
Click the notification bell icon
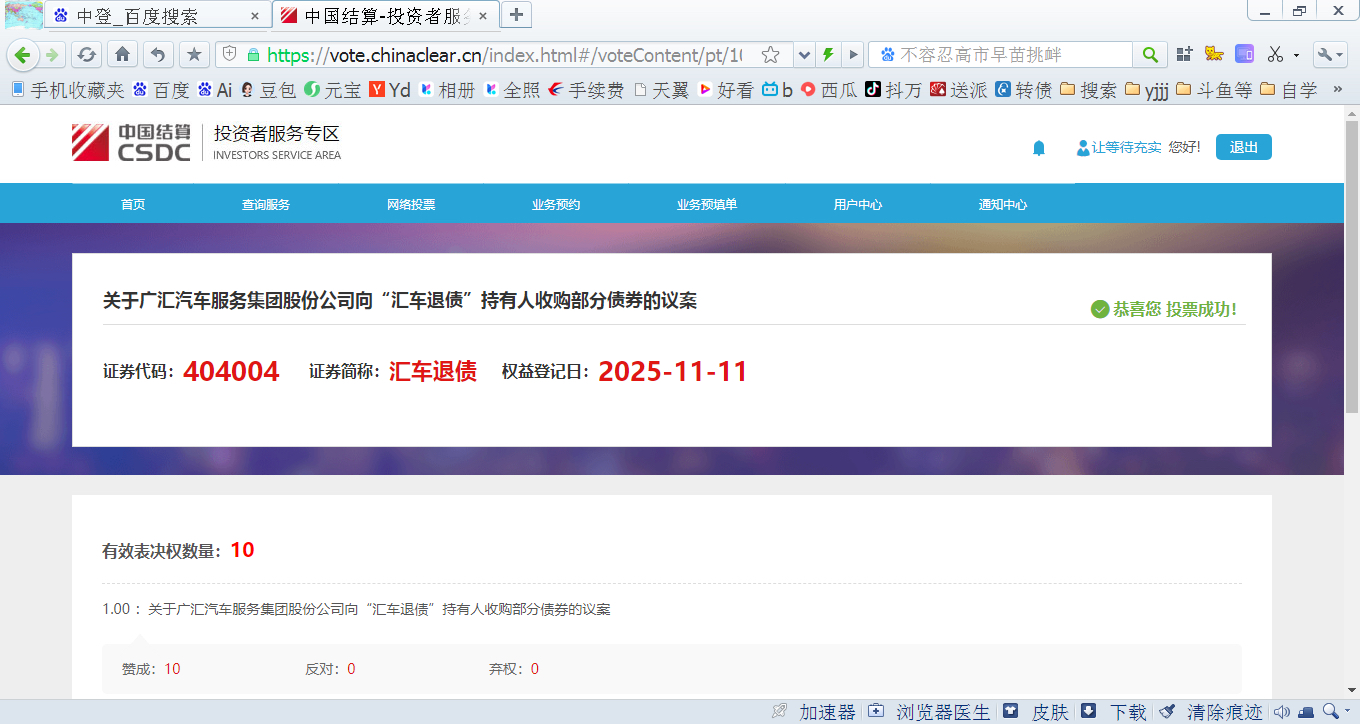tap(1038, 148)
